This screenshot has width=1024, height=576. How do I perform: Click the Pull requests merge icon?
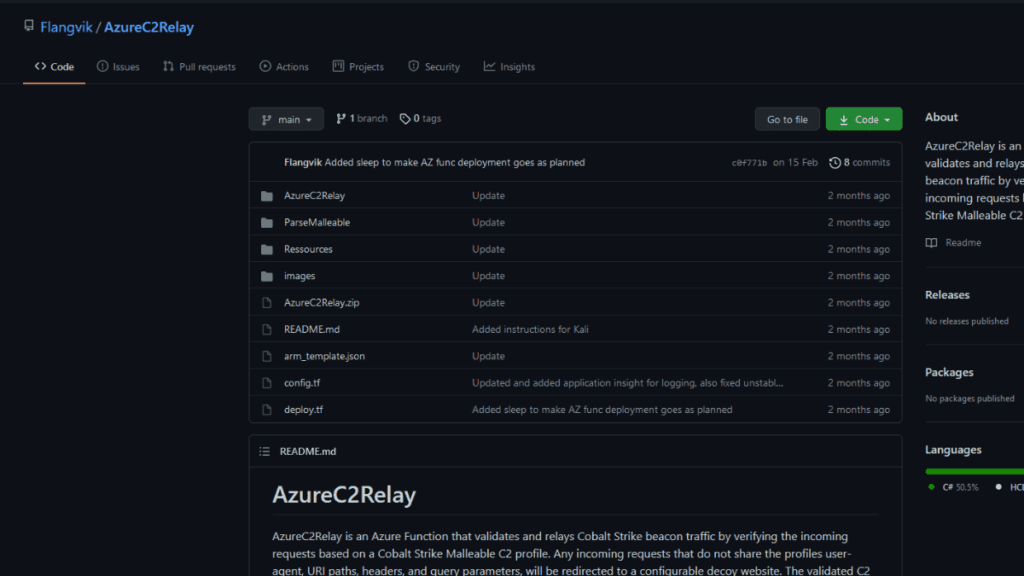[168, 66]
